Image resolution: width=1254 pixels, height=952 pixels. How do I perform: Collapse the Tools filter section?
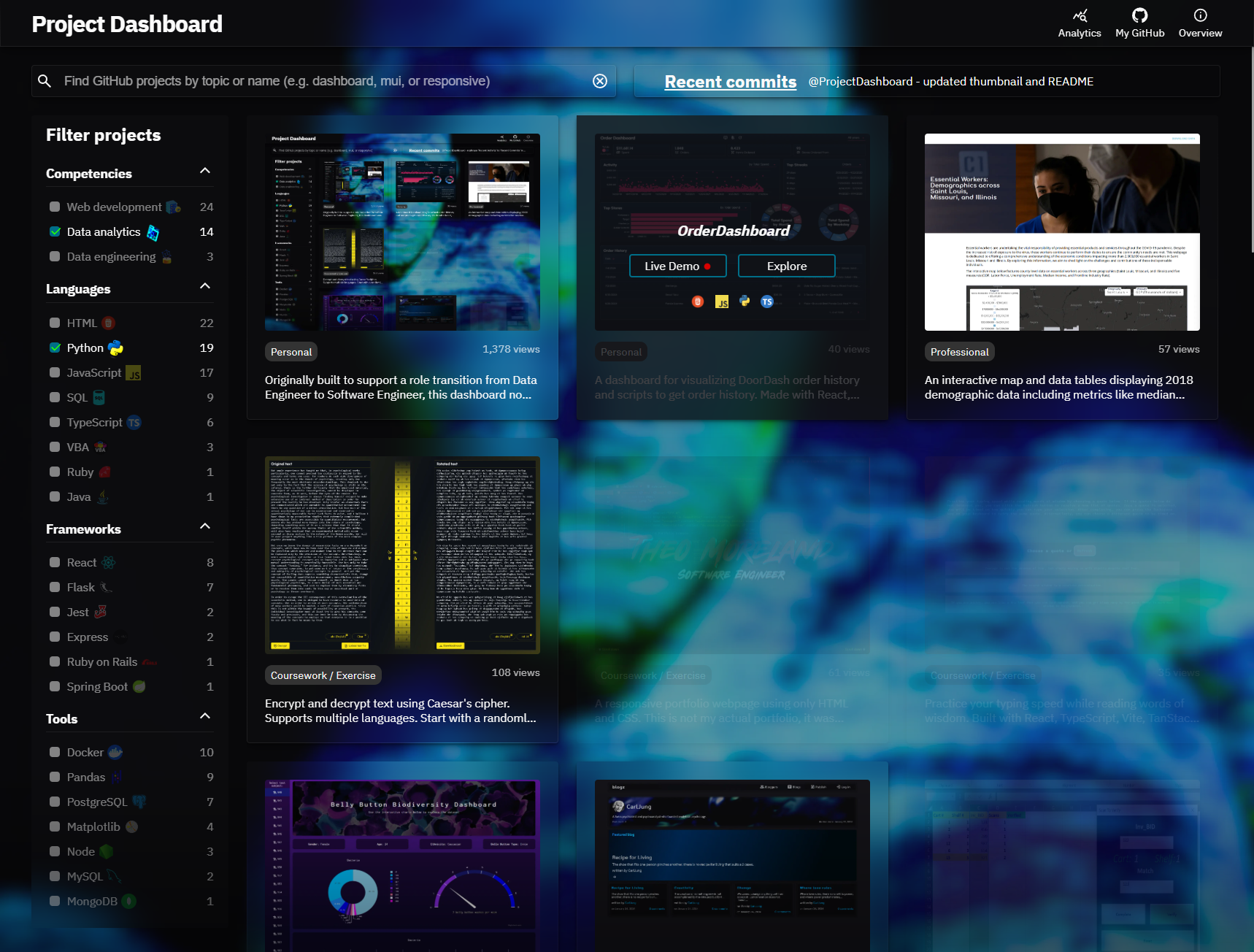click(x=205, y=716)
